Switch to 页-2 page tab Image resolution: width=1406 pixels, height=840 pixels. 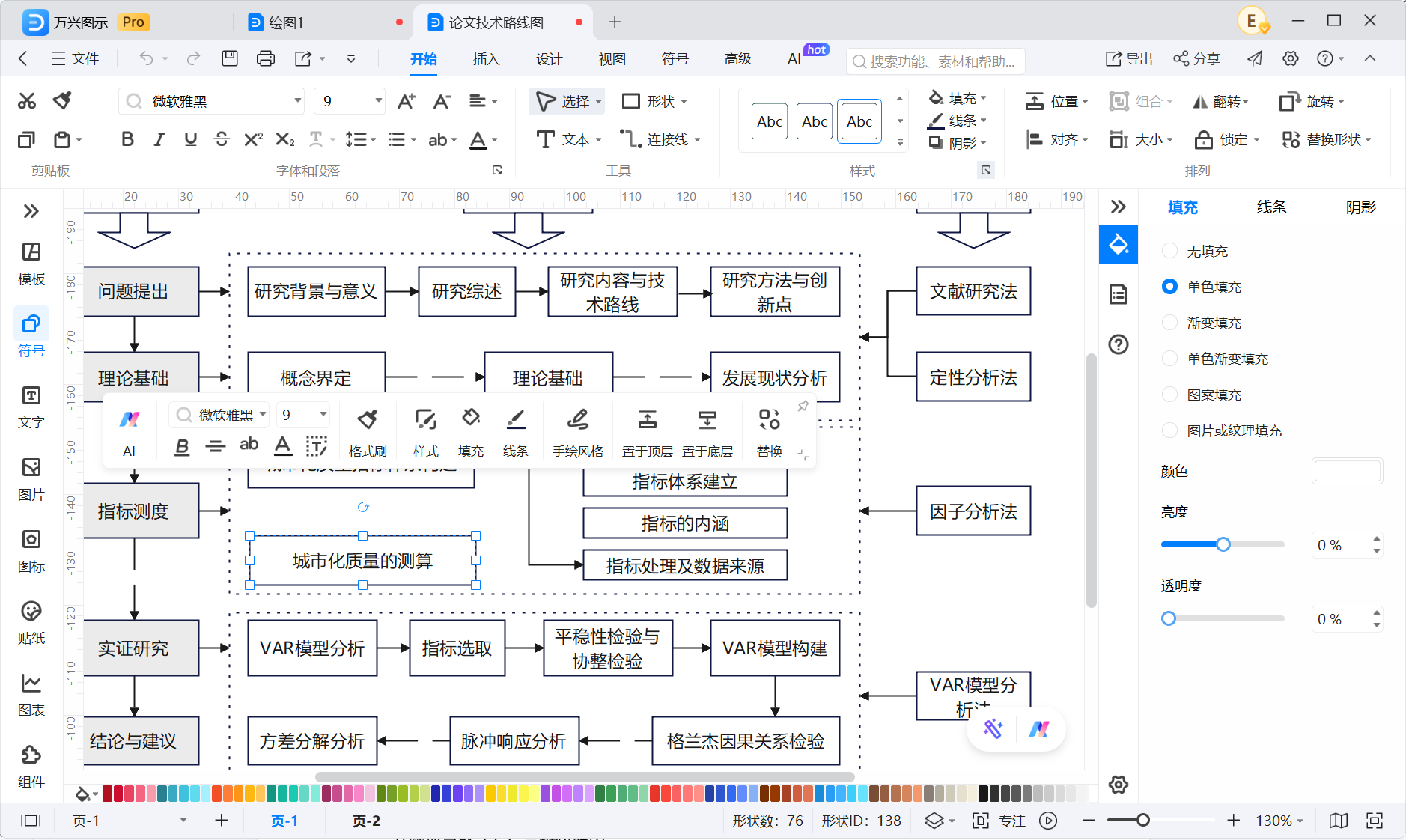[x=366, y=821]
